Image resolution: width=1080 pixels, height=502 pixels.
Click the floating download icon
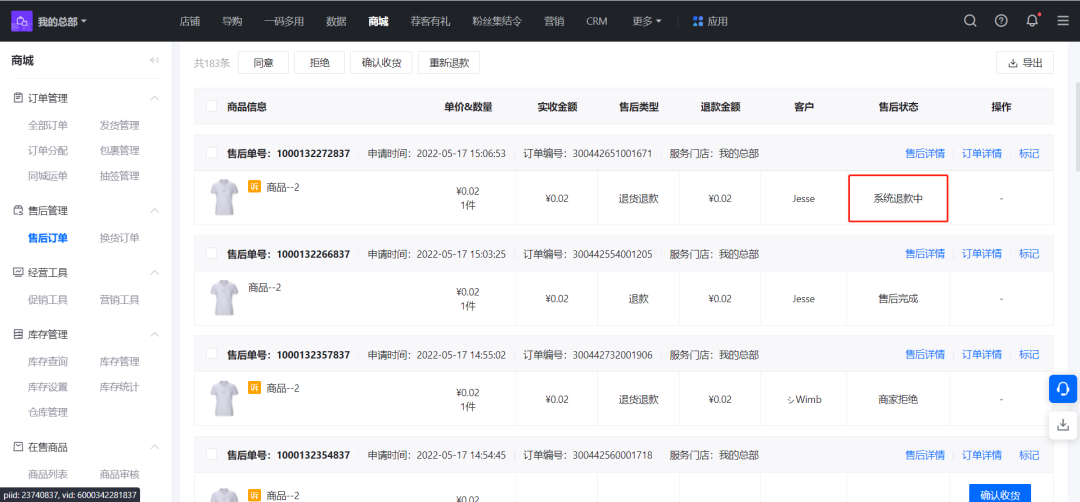point(1063,424)
